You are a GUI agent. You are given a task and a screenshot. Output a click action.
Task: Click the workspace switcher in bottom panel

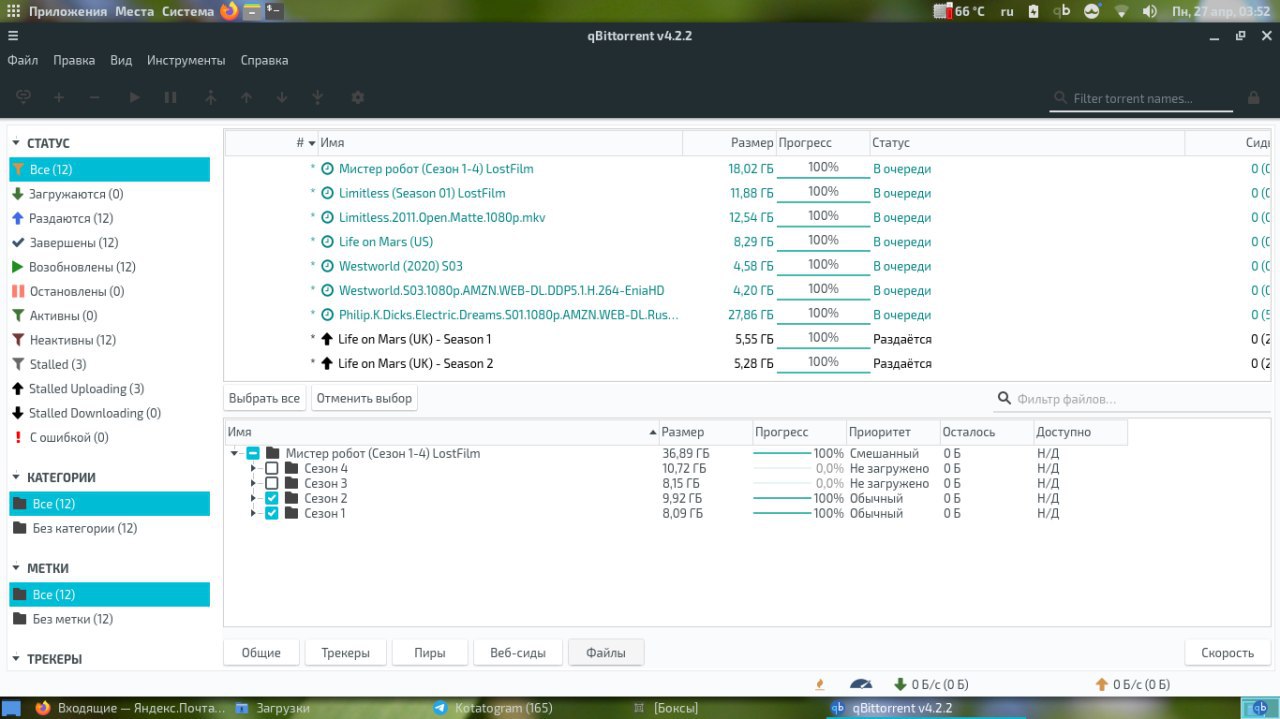[1259, 708]
